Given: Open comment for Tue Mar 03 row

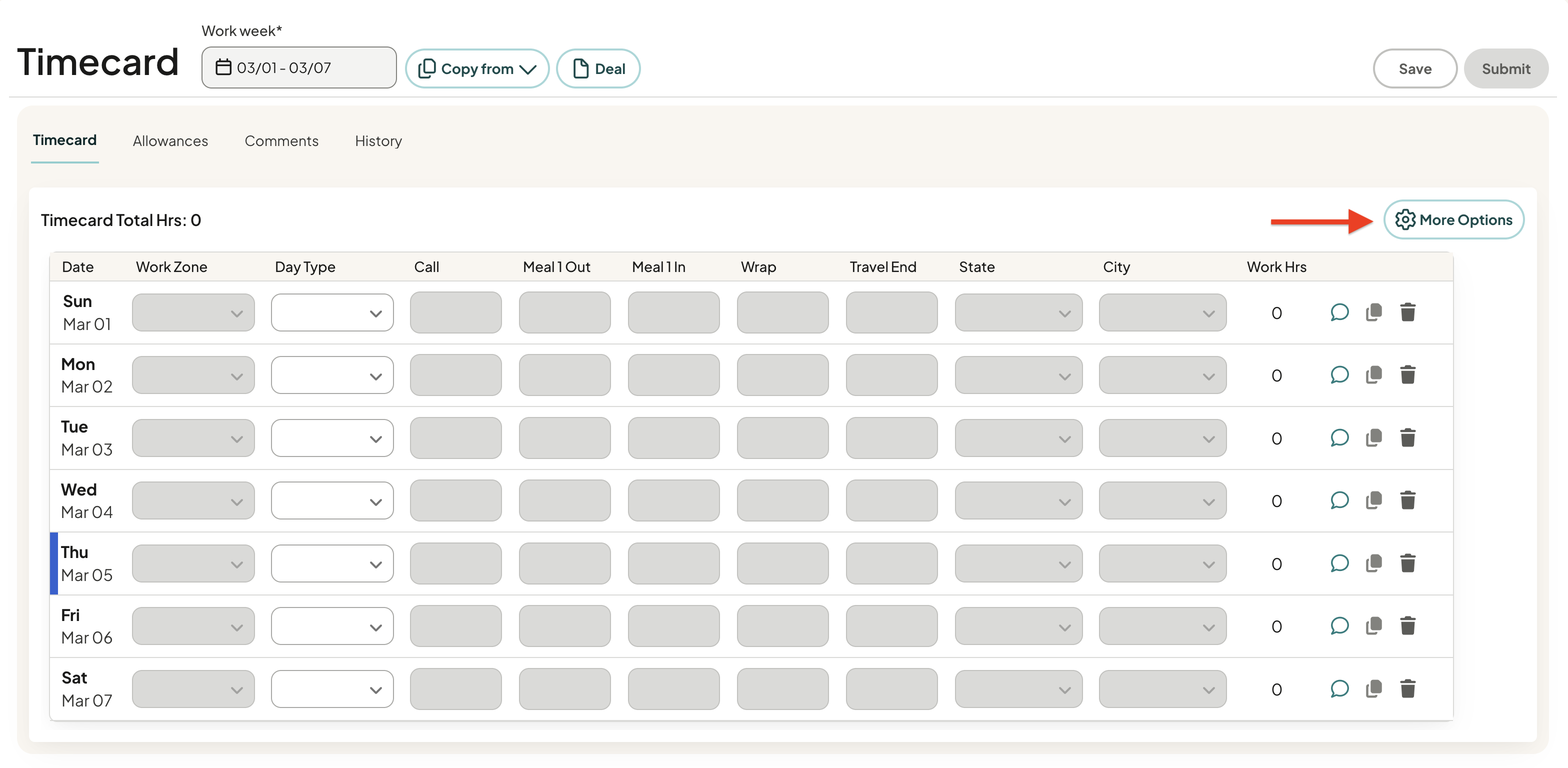Looking at the screenshot, I should pyautogui.click(x=1339, y=437).
